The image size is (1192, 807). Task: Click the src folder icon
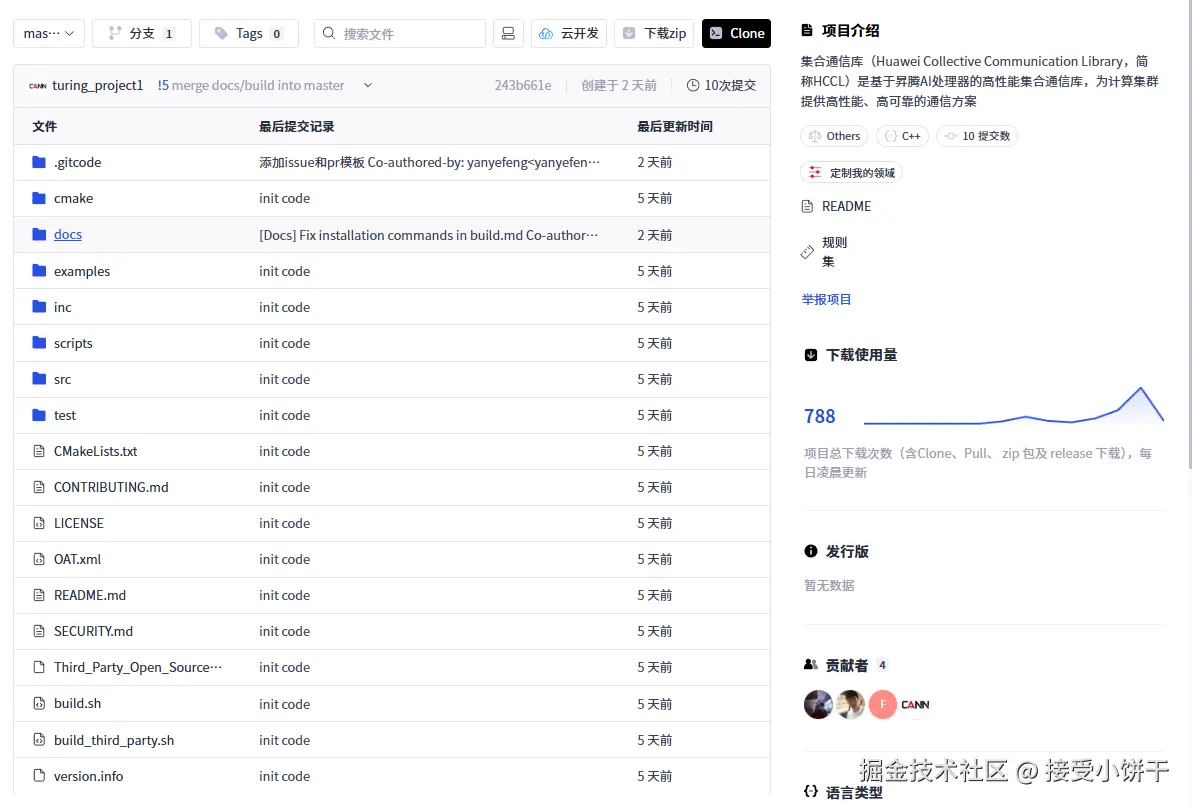point(39,378)
